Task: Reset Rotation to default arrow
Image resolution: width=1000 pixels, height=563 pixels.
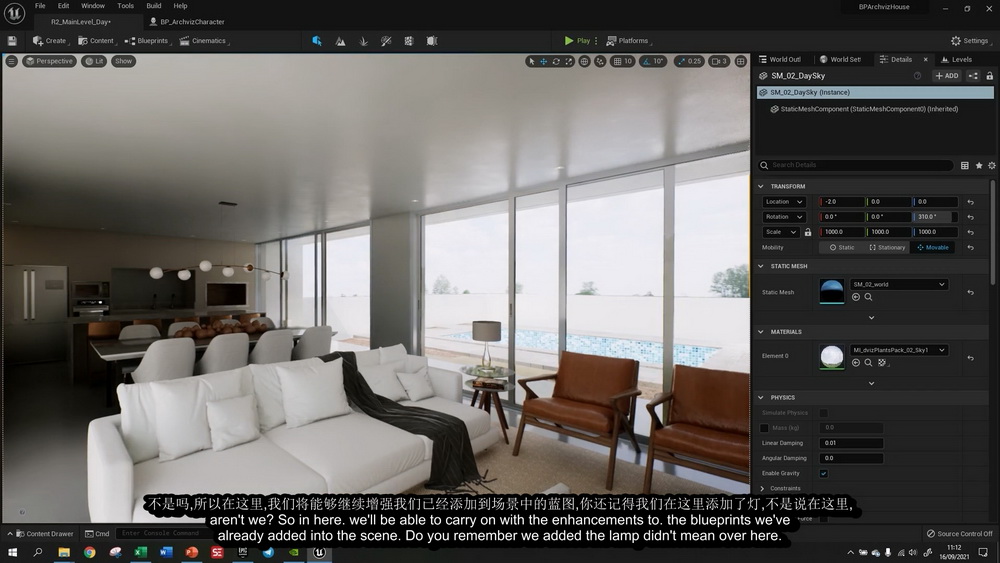Action: coord(971,217)
